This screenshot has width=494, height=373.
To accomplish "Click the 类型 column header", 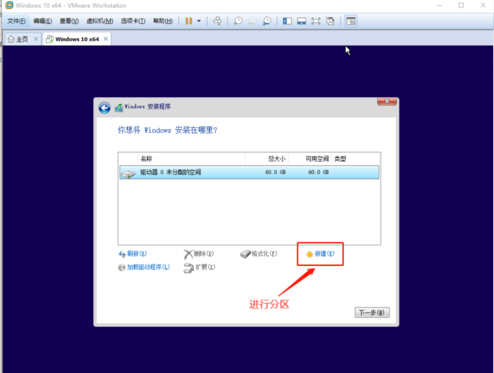I will 356,159.
